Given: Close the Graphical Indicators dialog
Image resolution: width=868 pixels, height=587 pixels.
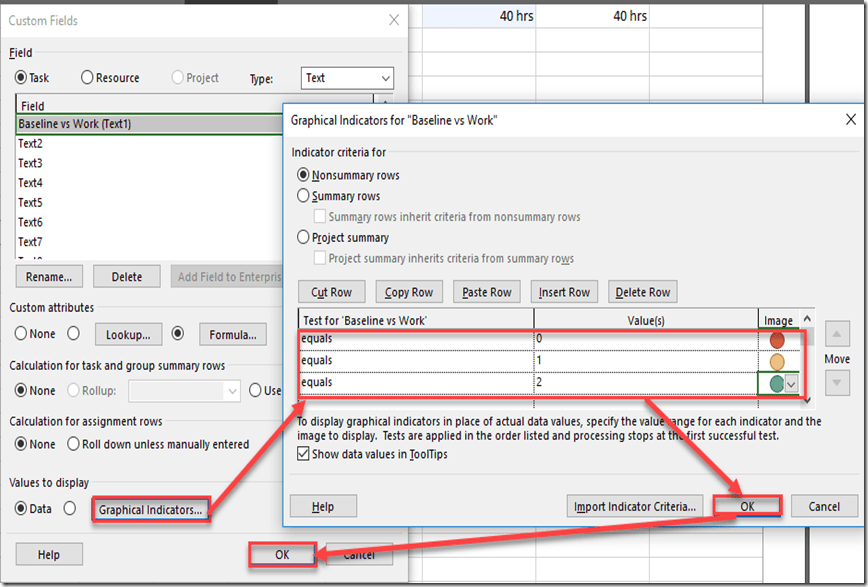Looking at the screenshot, I should coord(850,120).
